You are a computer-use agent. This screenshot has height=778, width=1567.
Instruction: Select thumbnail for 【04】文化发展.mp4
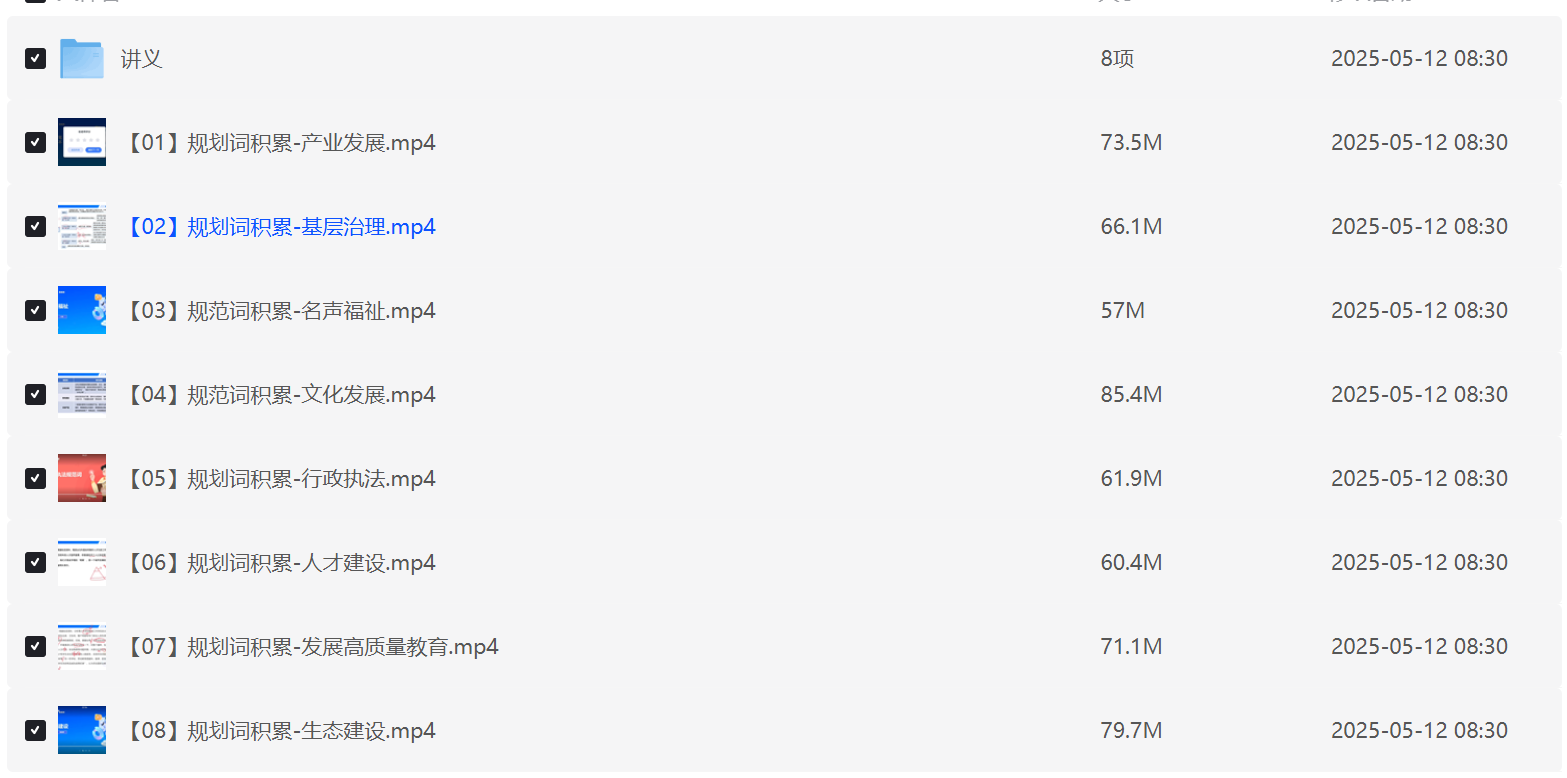[x=82, y=394]
